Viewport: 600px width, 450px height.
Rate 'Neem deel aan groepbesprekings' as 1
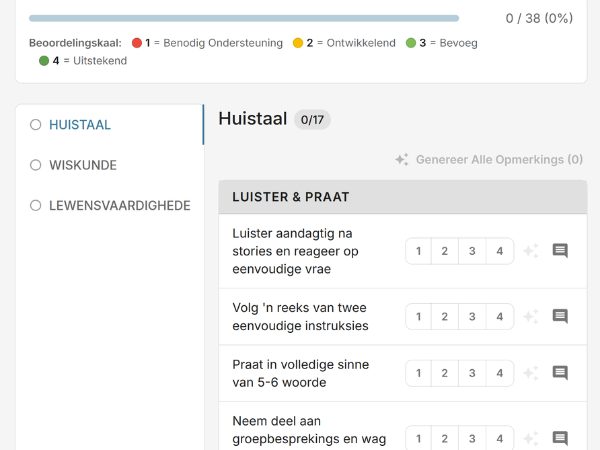click(419, 439)
